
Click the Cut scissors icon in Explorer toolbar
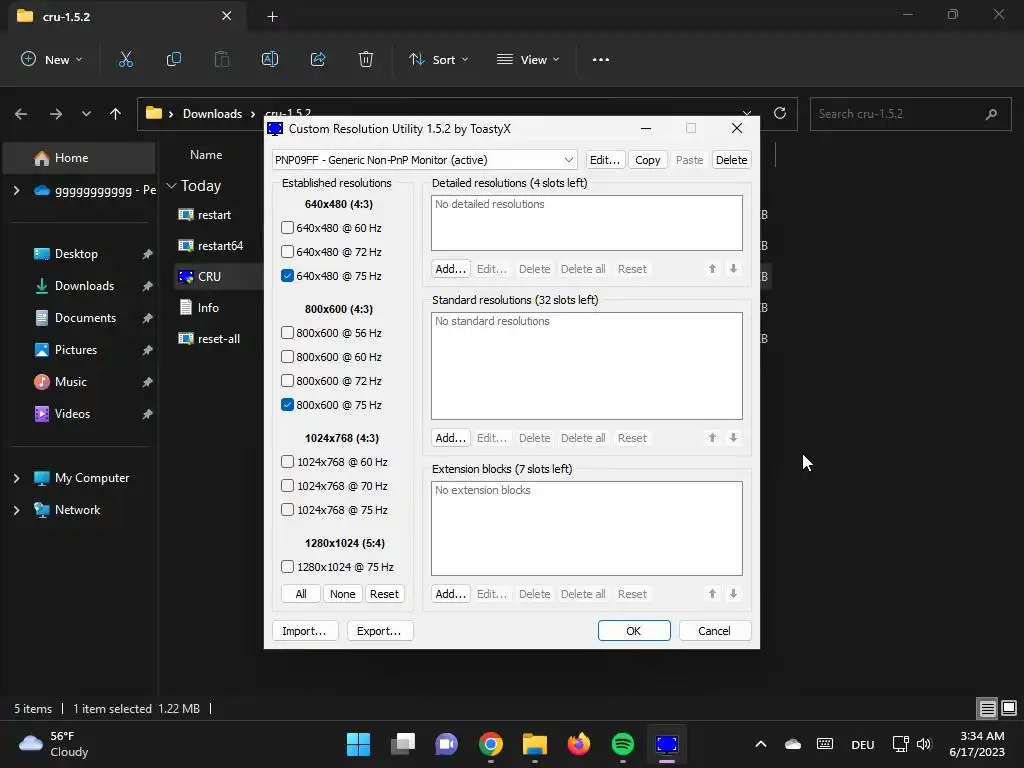[125, 59]
